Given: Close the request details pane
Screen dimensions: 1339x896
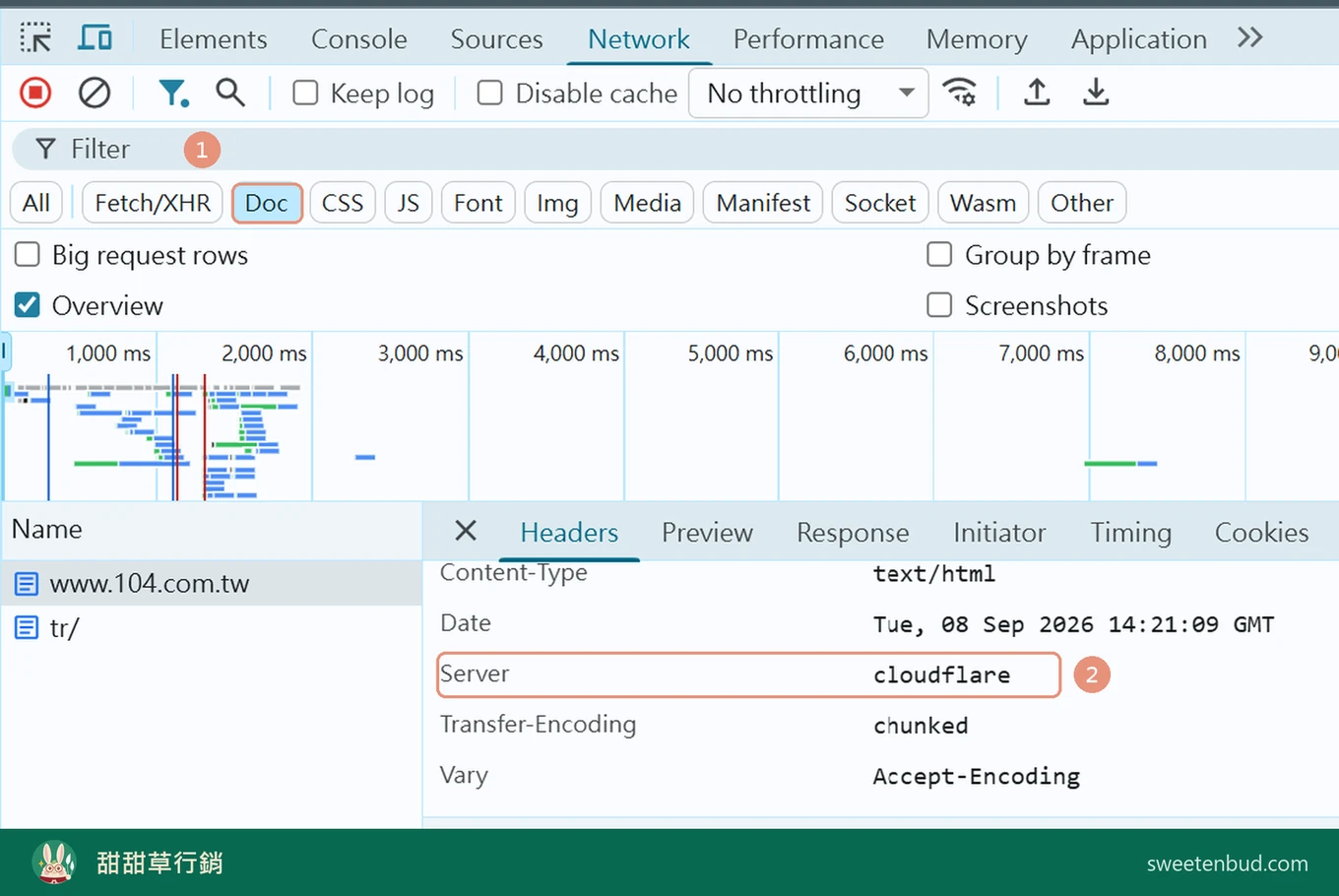Looking at the screenshot, I should (x=466, y=531).
